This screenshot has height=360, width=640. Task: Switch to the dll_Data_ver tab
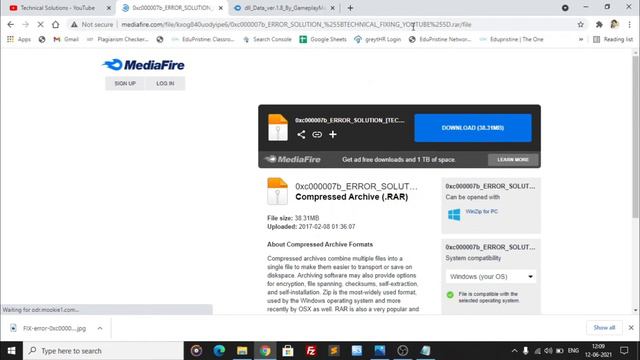click(280, 8)
